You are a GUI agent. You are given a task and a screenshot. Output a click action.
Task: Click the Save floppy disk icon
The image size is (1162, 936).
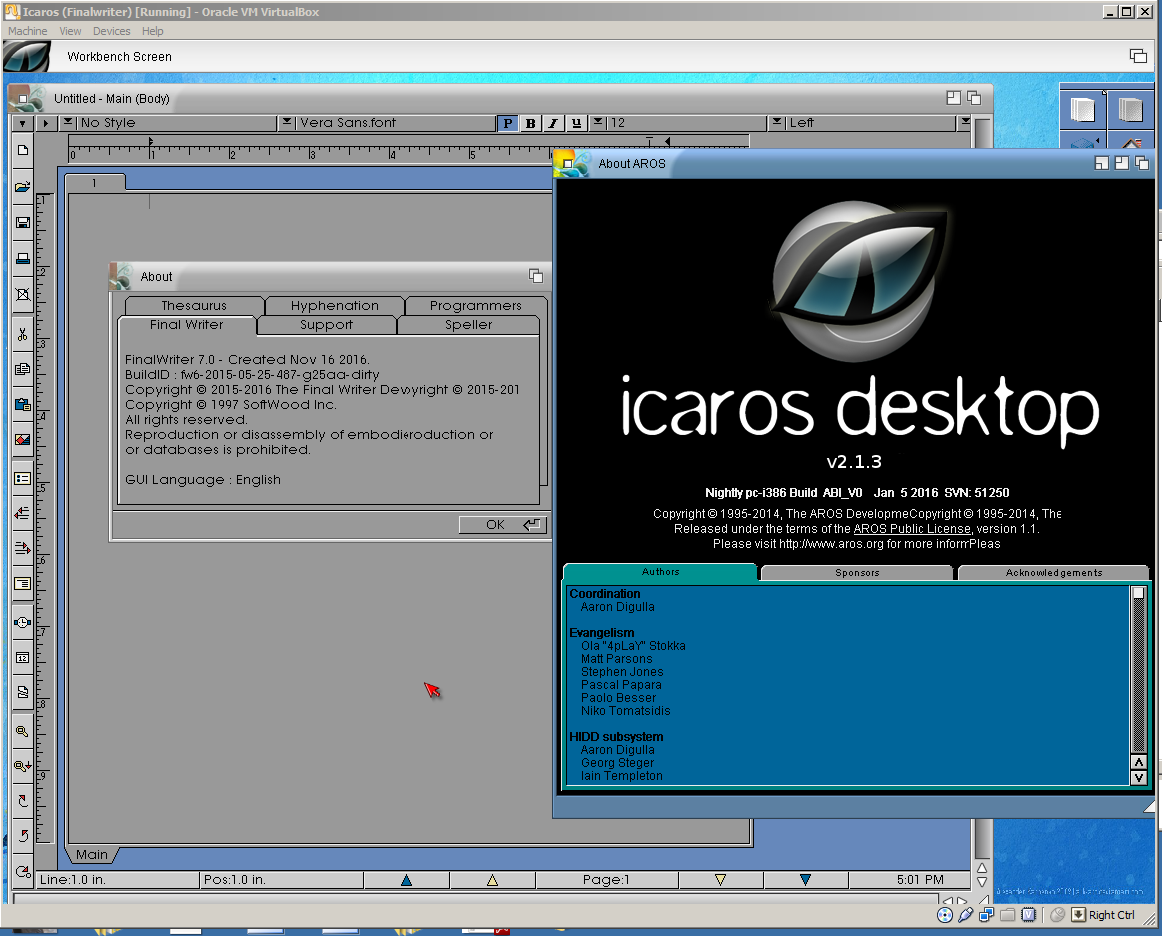[x=23, y=222]
